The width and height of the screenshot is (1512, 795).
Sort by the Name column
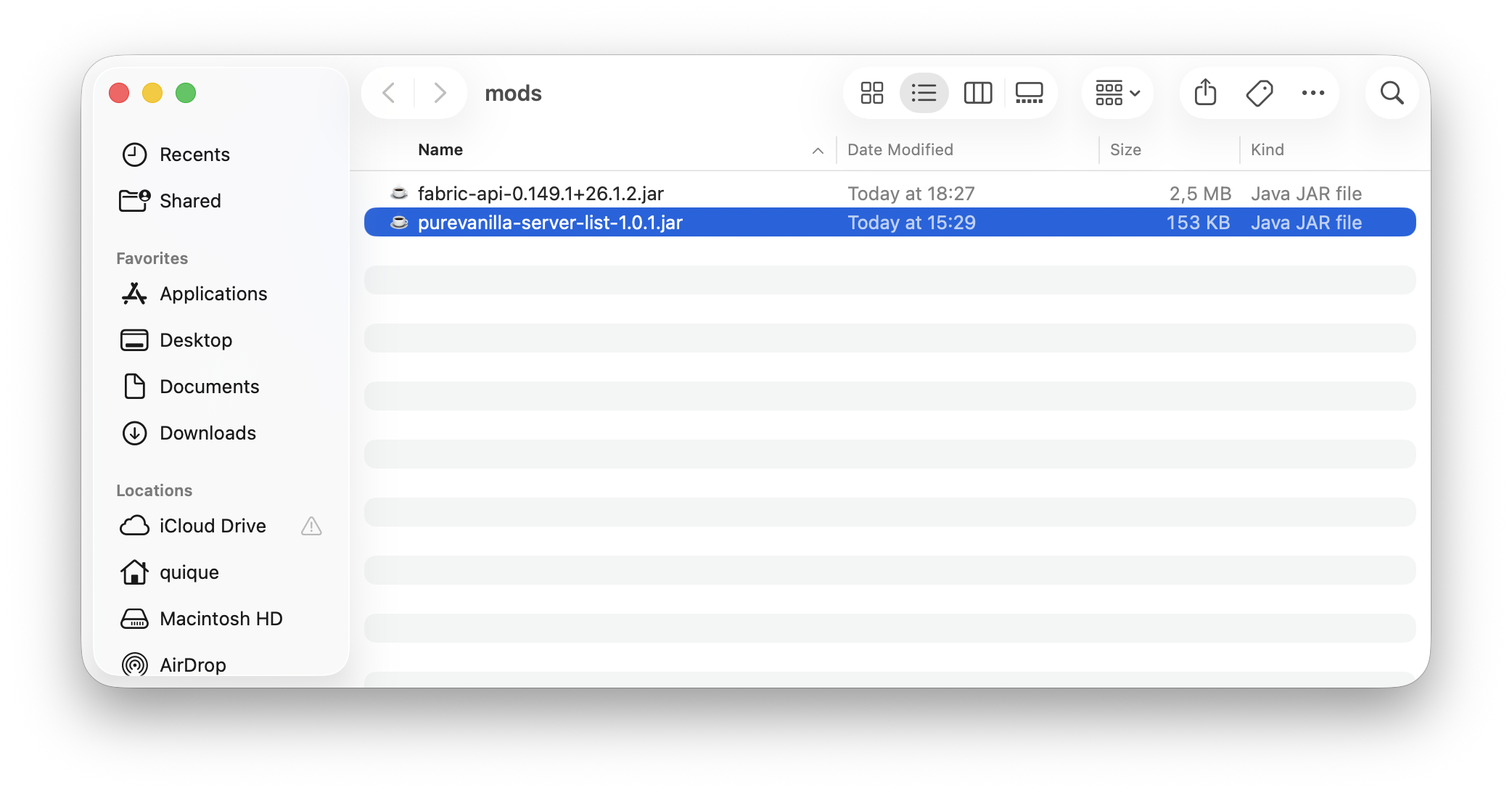click(x=440, y=149)
